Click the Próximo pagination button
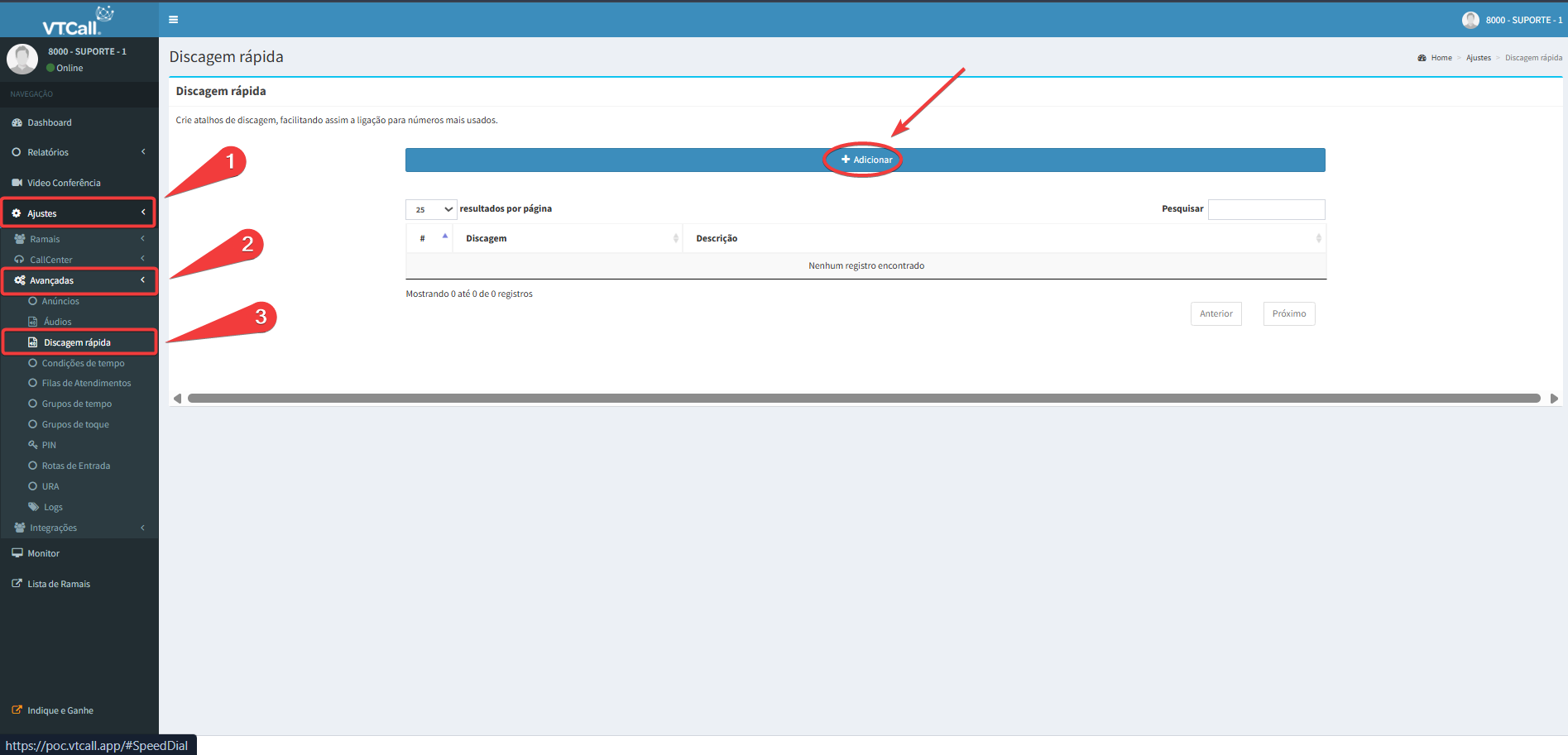1568x755 pixels. click(1288, 314)
